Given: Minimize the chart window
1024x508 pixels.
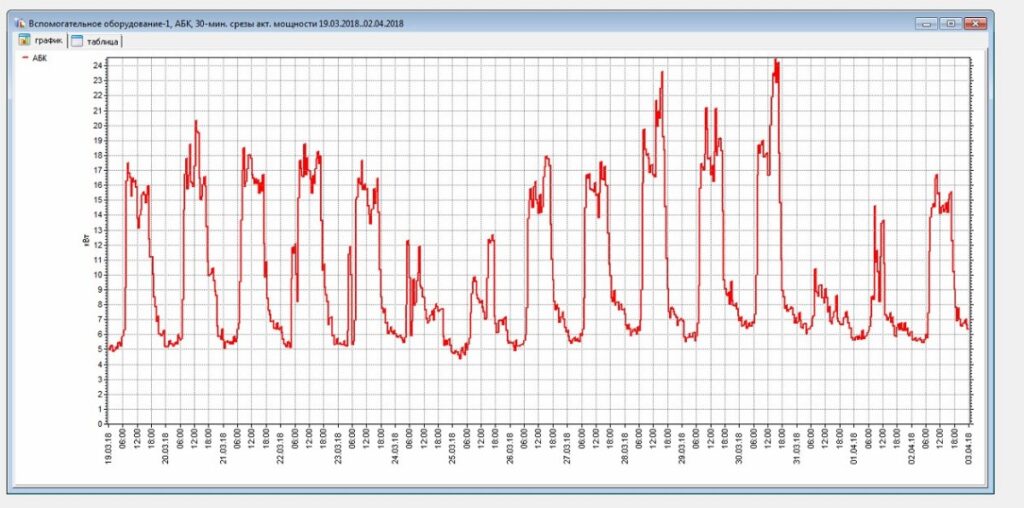Looking at the screenshot, I should coord(926,23).
